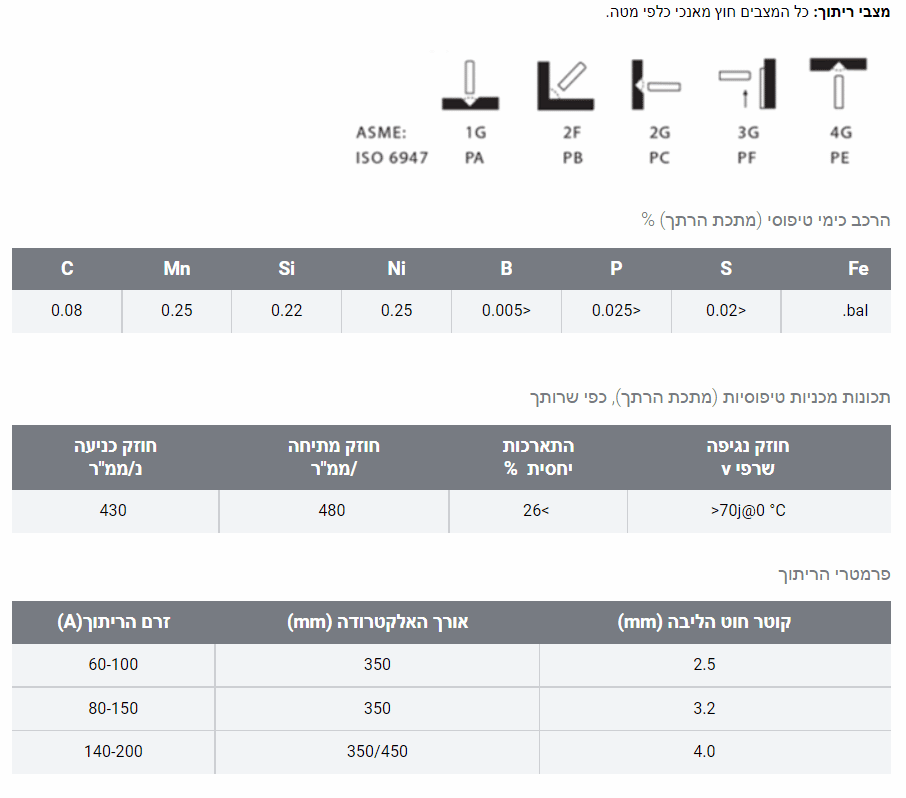The width and height of the screenshot is (906, 798).
Task: Click the 3.2 core wire diameter cell
Action: [704, 708]
